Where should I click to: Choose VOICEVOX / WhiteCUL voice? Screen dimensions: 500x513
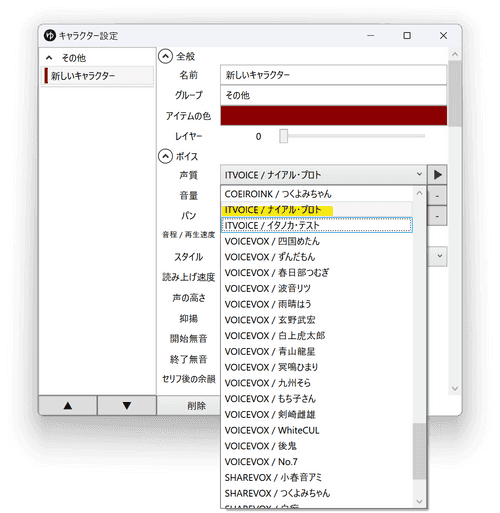coord(317,430)
